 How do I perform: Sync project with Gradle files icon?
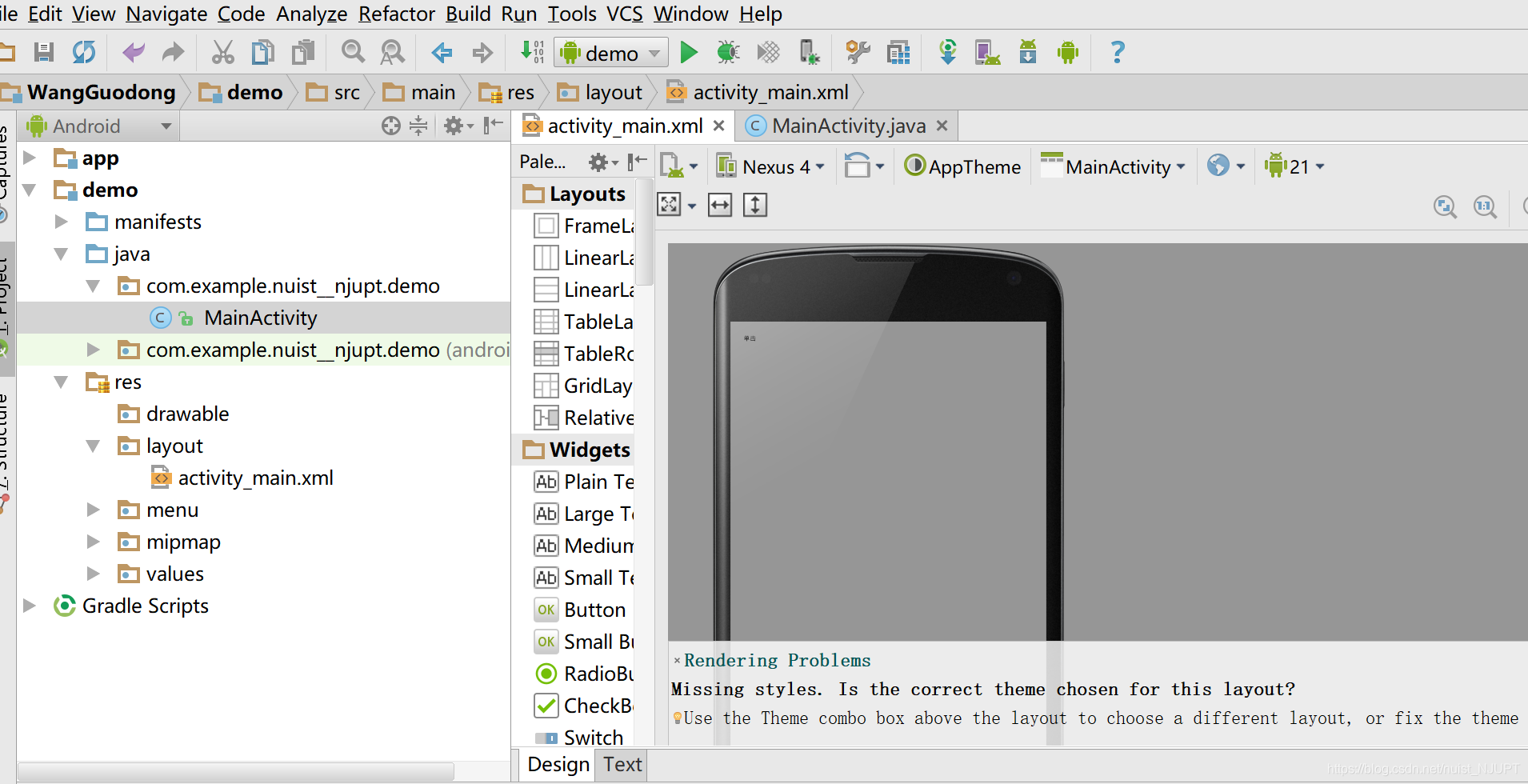948,53
